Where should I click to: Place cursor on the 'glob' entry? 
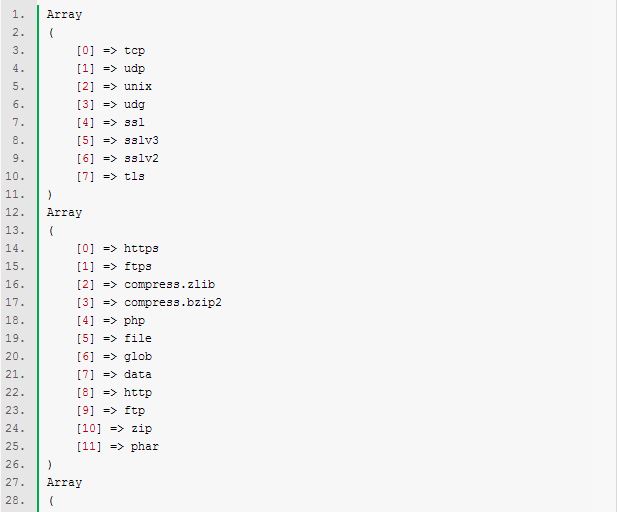(138, 356)
